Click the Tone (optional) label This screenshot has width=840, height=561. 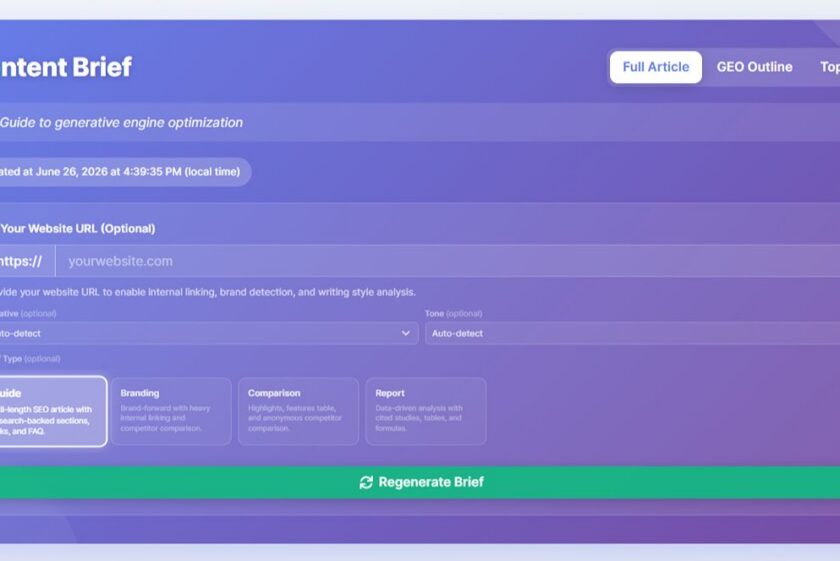(453, 313)
